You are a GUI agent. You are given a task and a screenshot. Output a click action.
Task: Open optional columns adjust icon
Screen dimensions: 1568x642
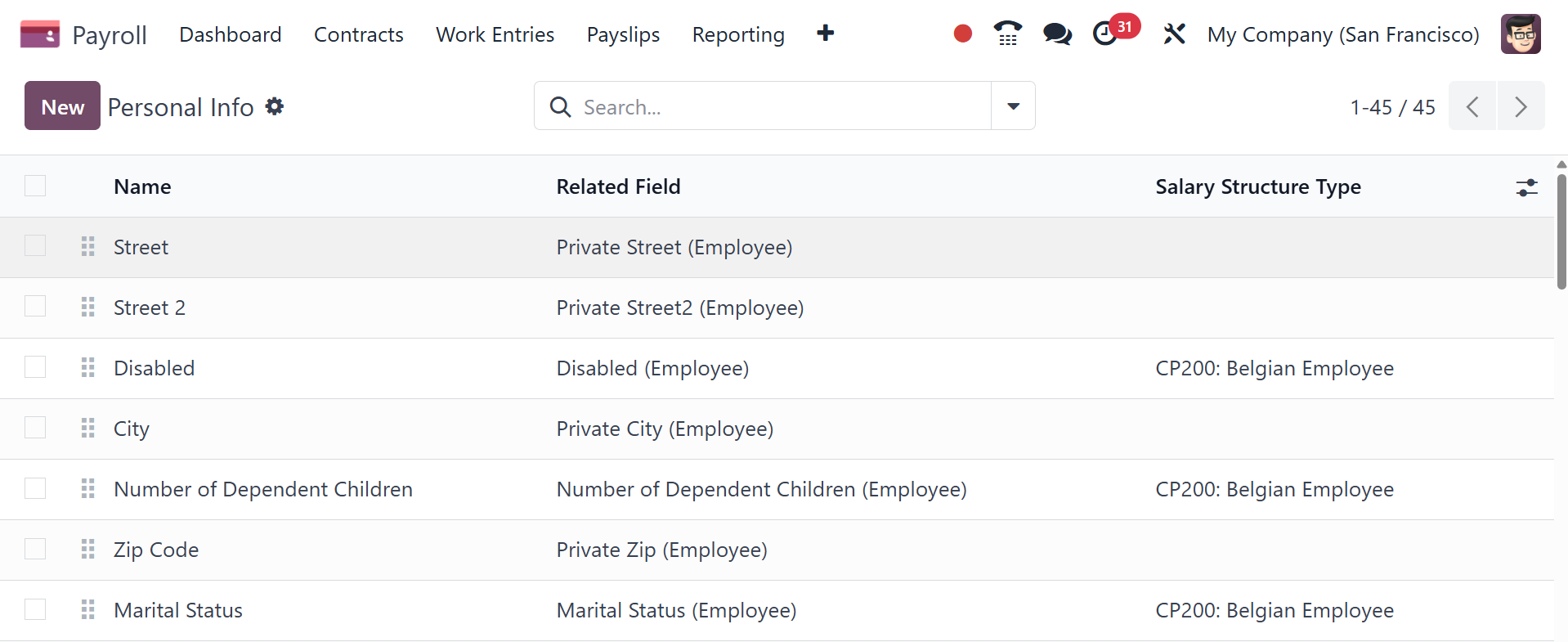[1526, 187]
